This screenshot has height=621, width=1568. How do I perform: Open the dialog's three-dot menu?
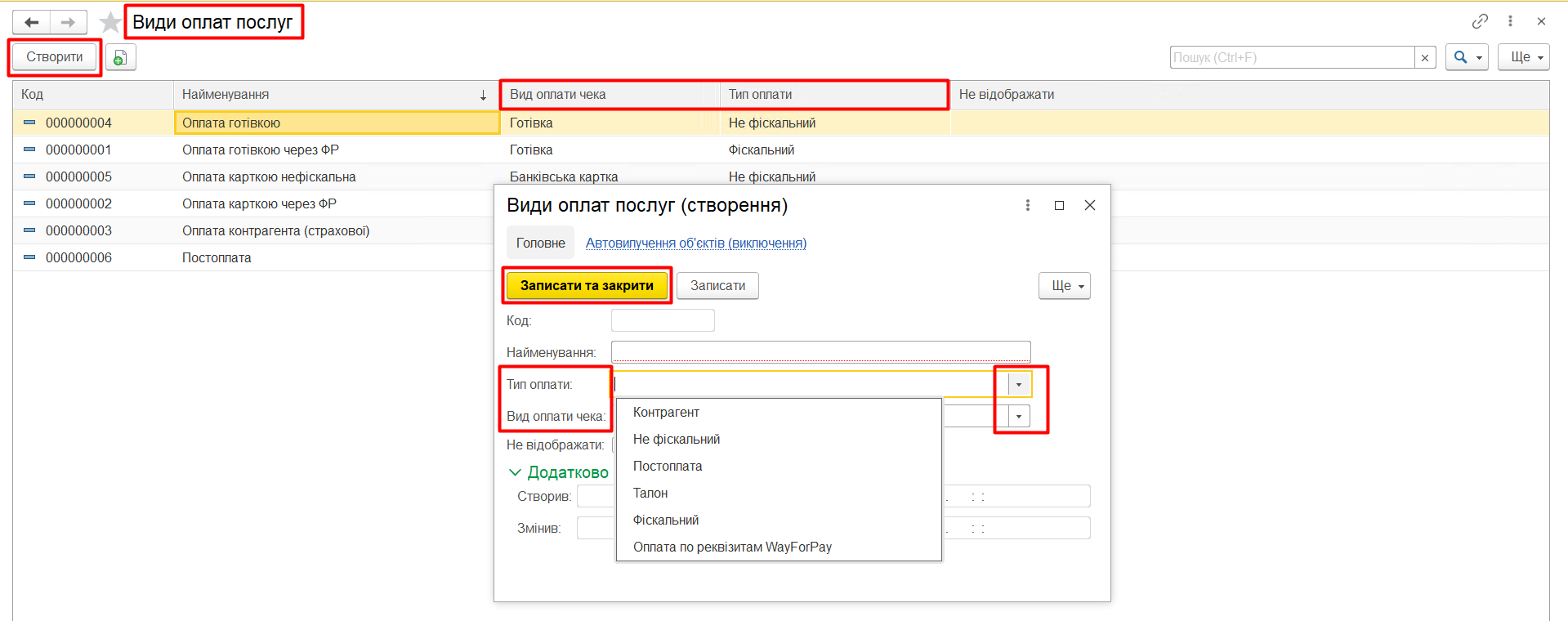[1027, 205]
